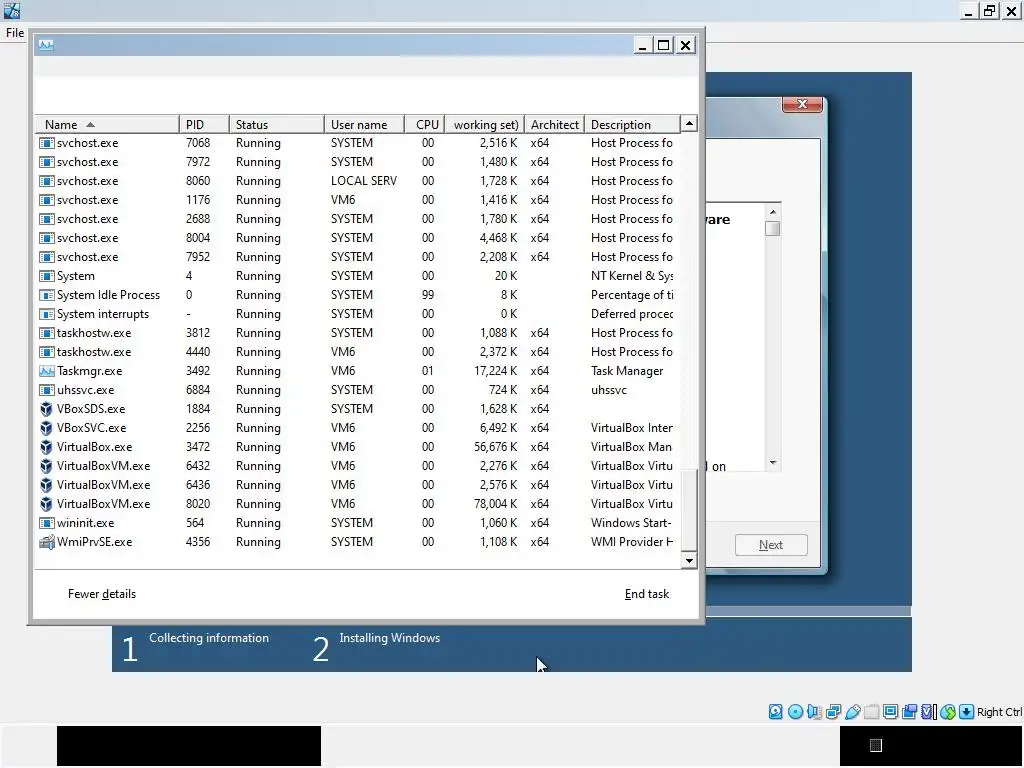The image size is (1024, 768).
Task: Click the Taskmgr.exe process icon
Action: tap(46, 371)
